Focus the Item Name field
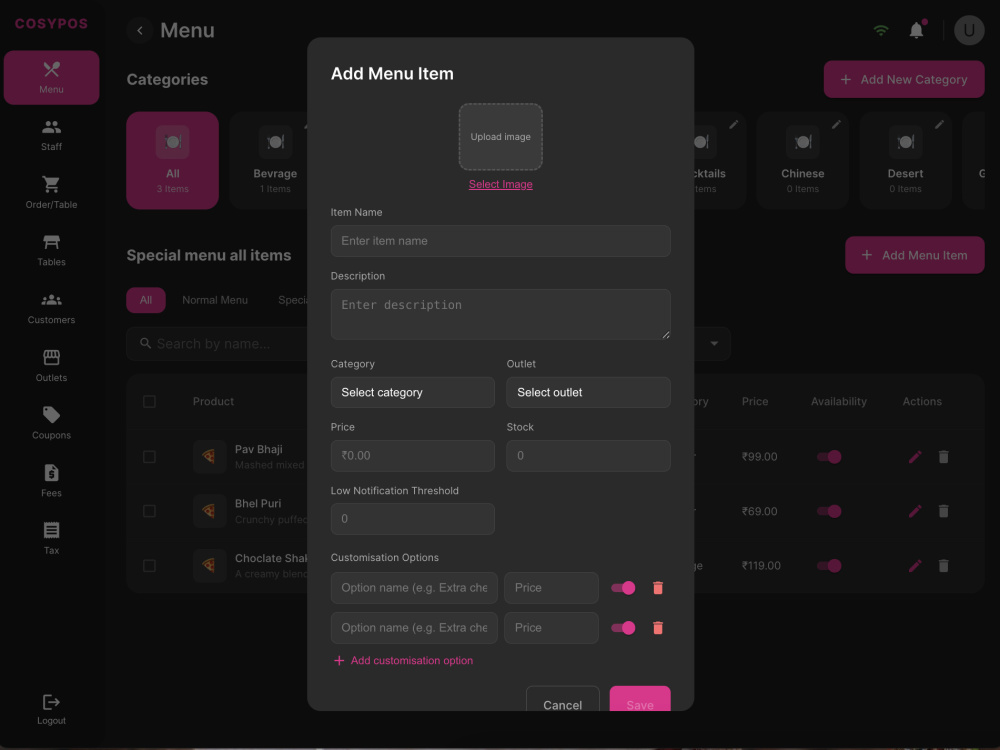The image size is (1000, 750). pos(501,241)
